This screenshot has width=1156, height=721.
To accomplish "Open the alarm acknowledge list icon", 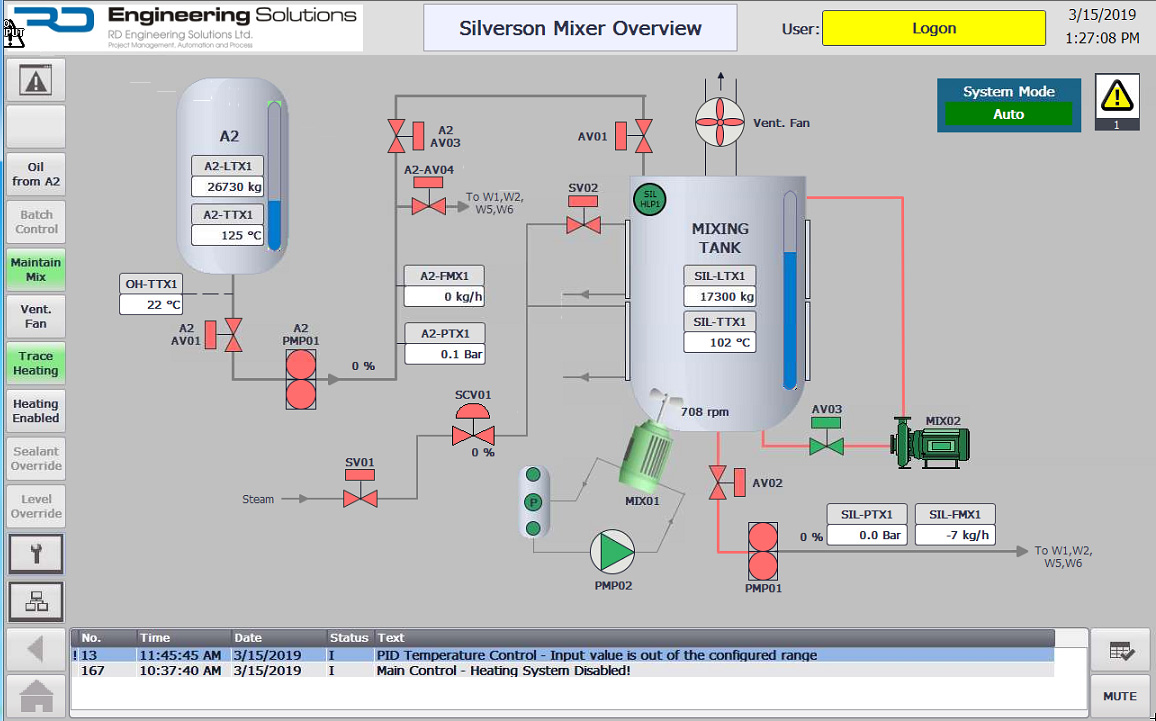I will 1120,651.
